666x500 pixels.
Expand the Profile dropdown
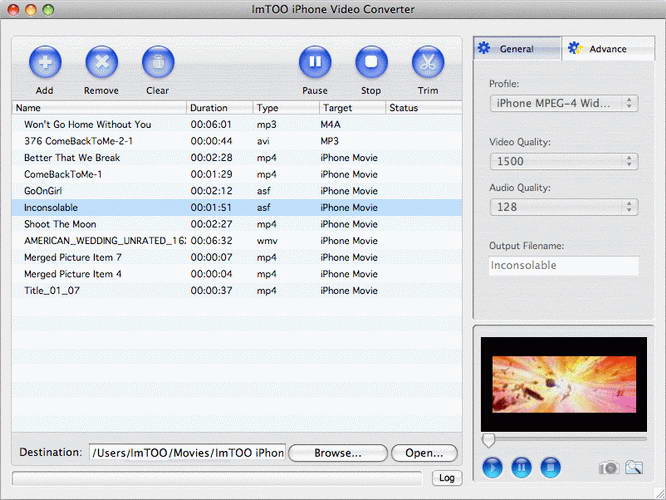pyautogui.click(x=564, y=103)
